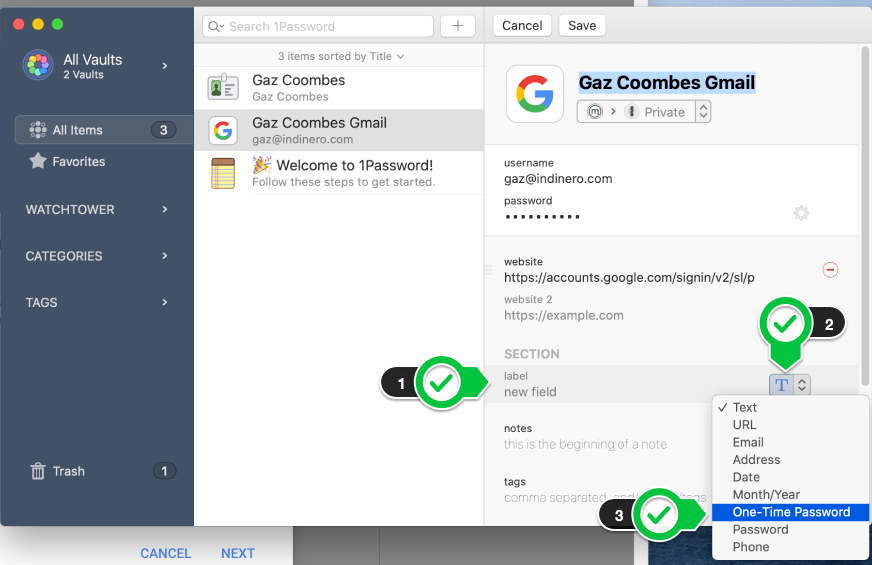Remove website with red minus icon
The width and height of the screenshot is (872, 565).
tap(830, 270)
